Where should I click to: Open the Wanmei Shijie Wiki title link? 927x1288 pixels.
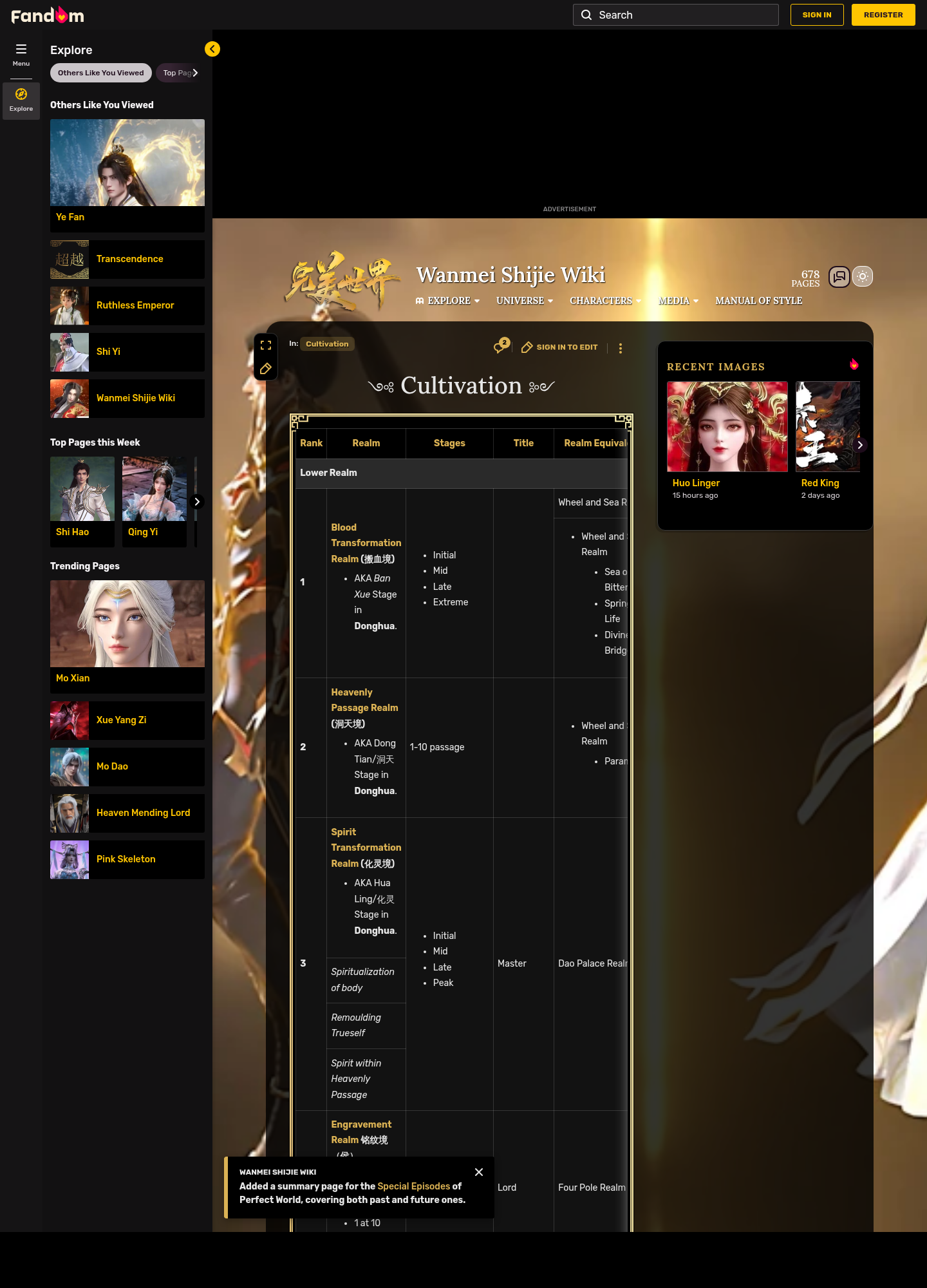pos(510,275)
